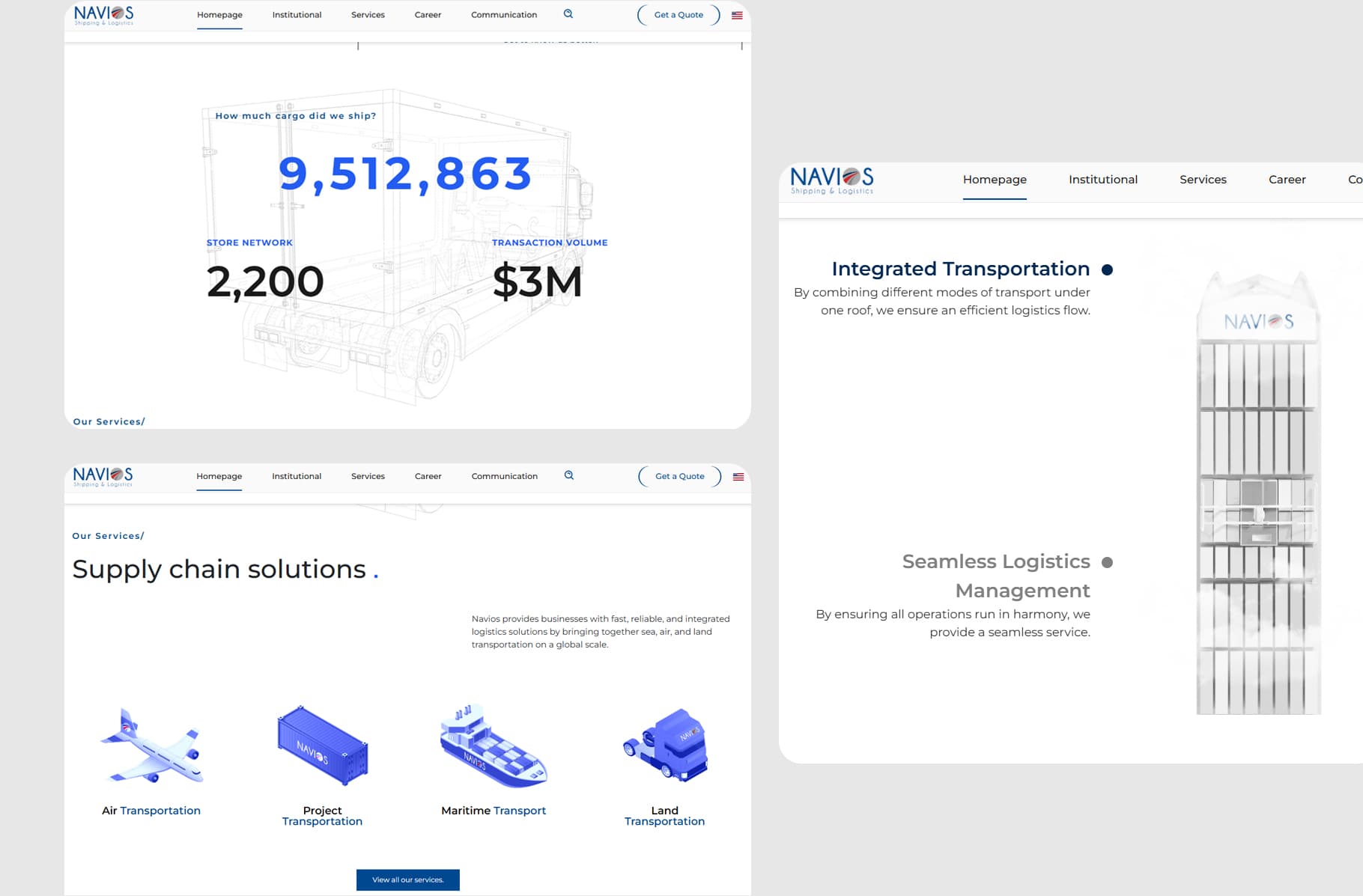Image resolution: width=1363 pixels, height=896 pixels.
Task: Click the Communication menu above the cargo counter
Action: 503,15
